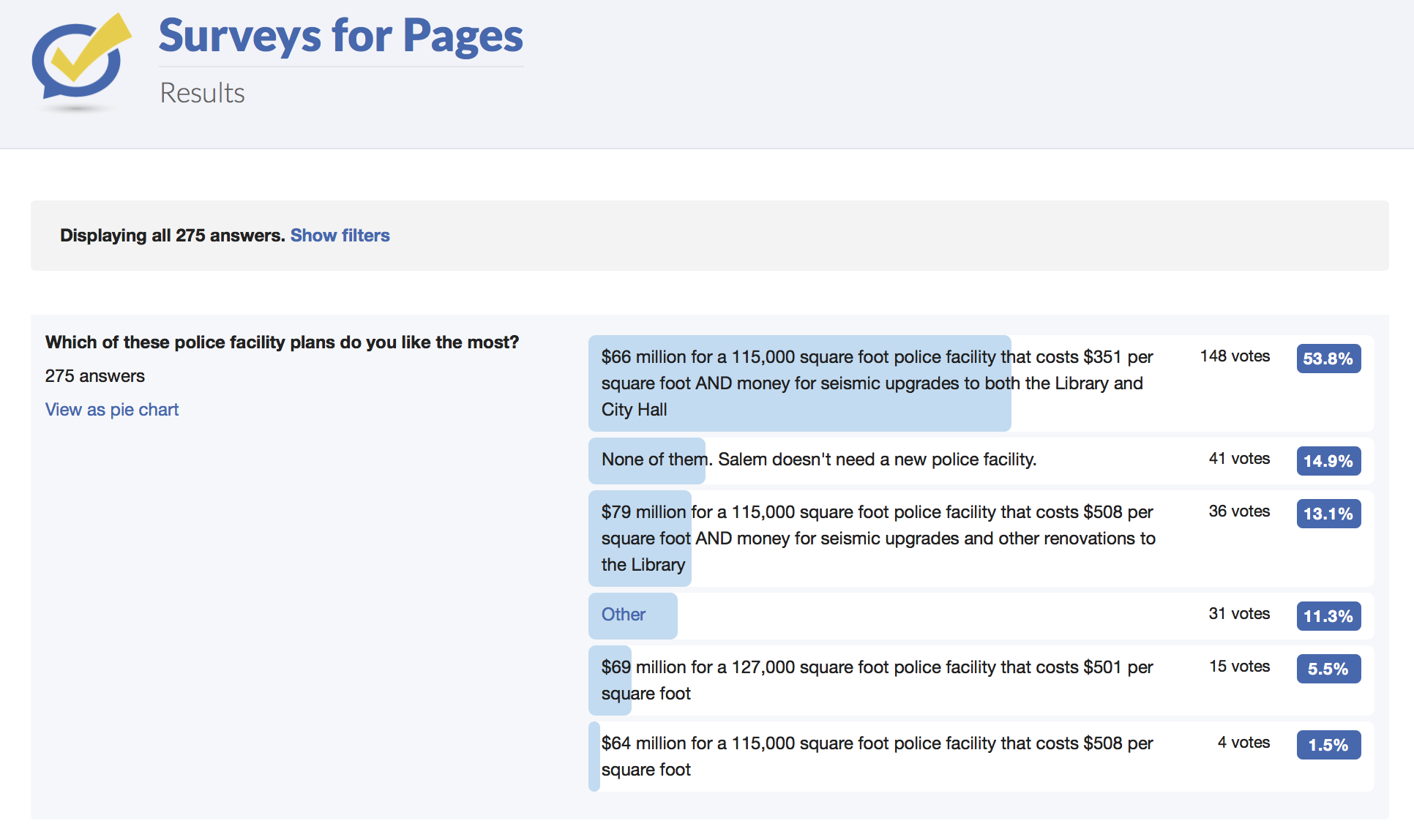Switch to View as pie chart
This screenshot has width=1414, height=840.
[112, 410]
